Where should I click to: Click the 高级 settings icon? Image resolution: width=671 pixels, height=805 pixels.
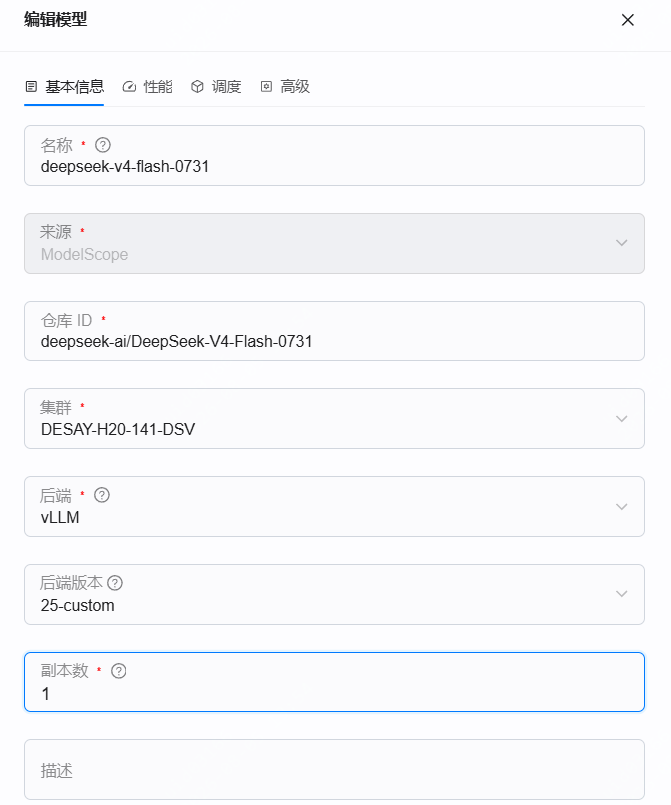click(x=266, y=86)
